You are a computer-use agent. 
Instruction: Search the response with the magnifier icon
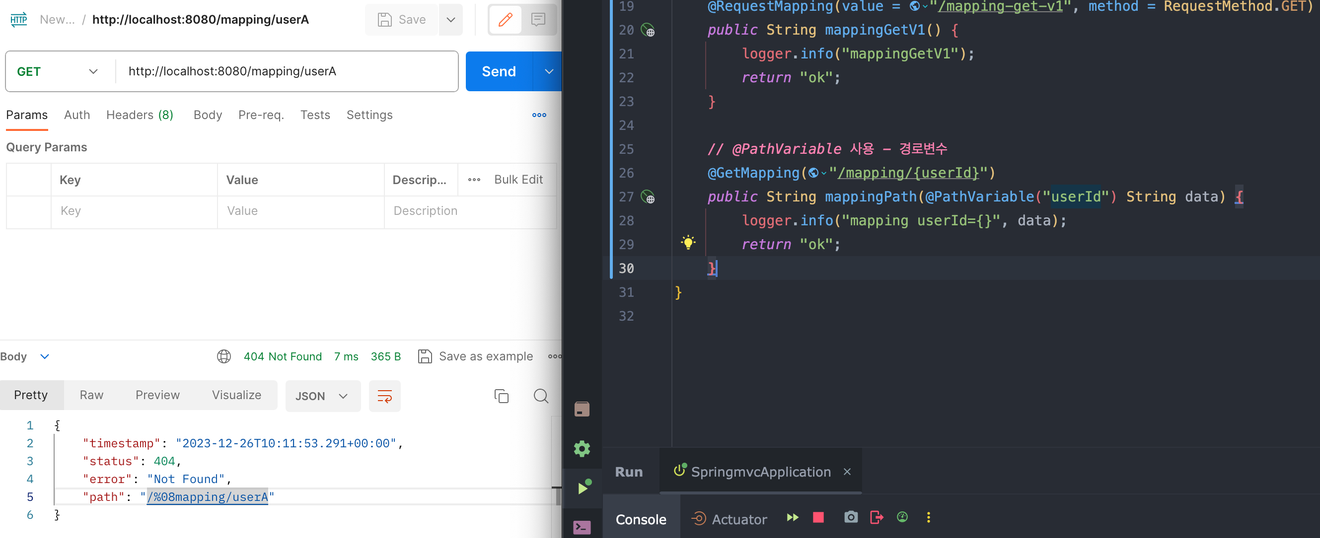pyautogui.click(x=541, y=396)
